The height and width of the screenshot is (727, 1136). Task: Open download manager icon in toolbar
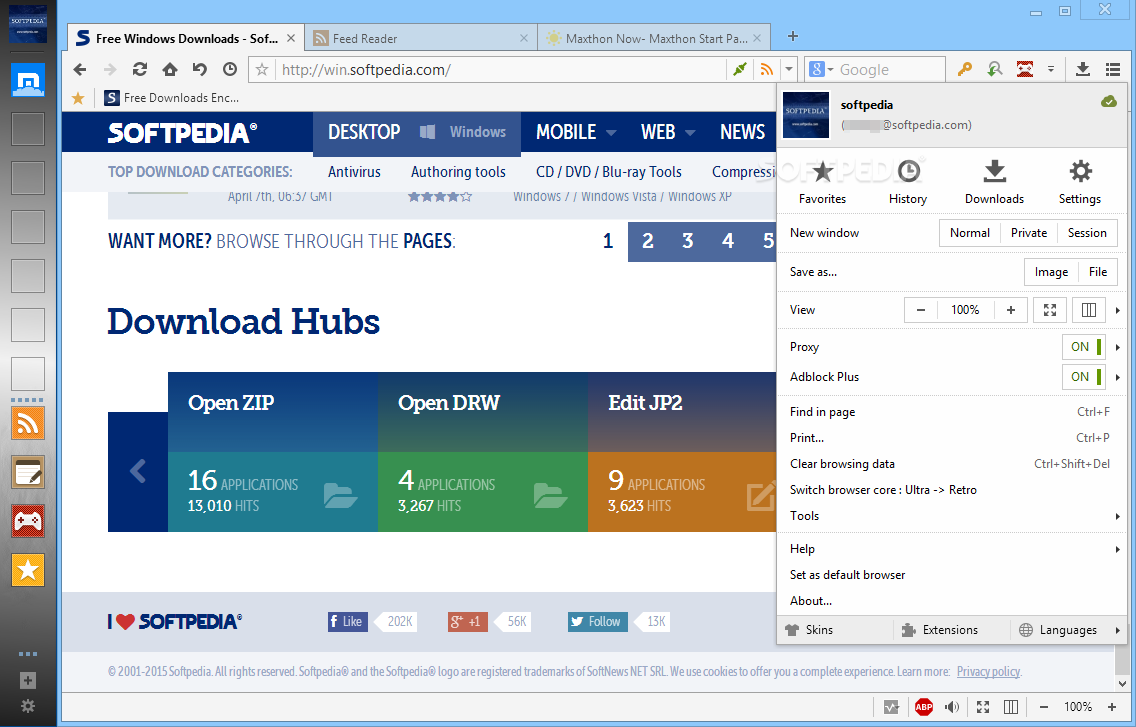click(x=1082, y=69)
